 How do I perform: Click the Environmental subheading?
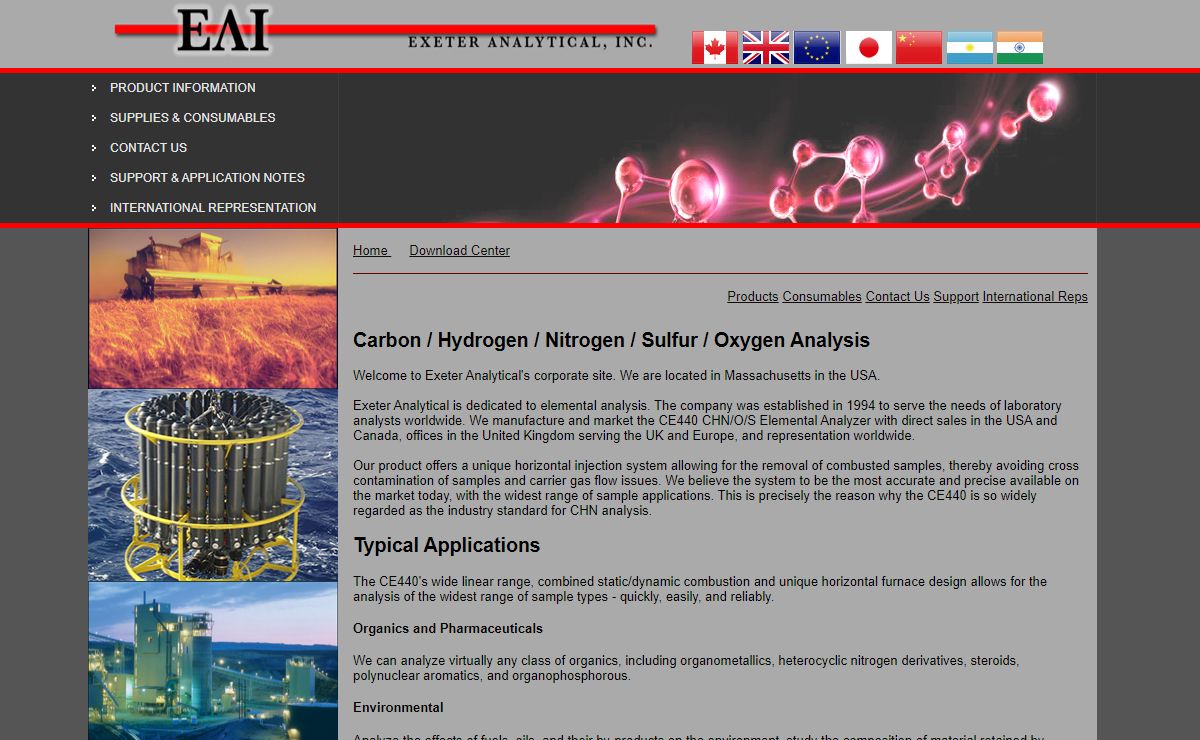click(398, 708)
